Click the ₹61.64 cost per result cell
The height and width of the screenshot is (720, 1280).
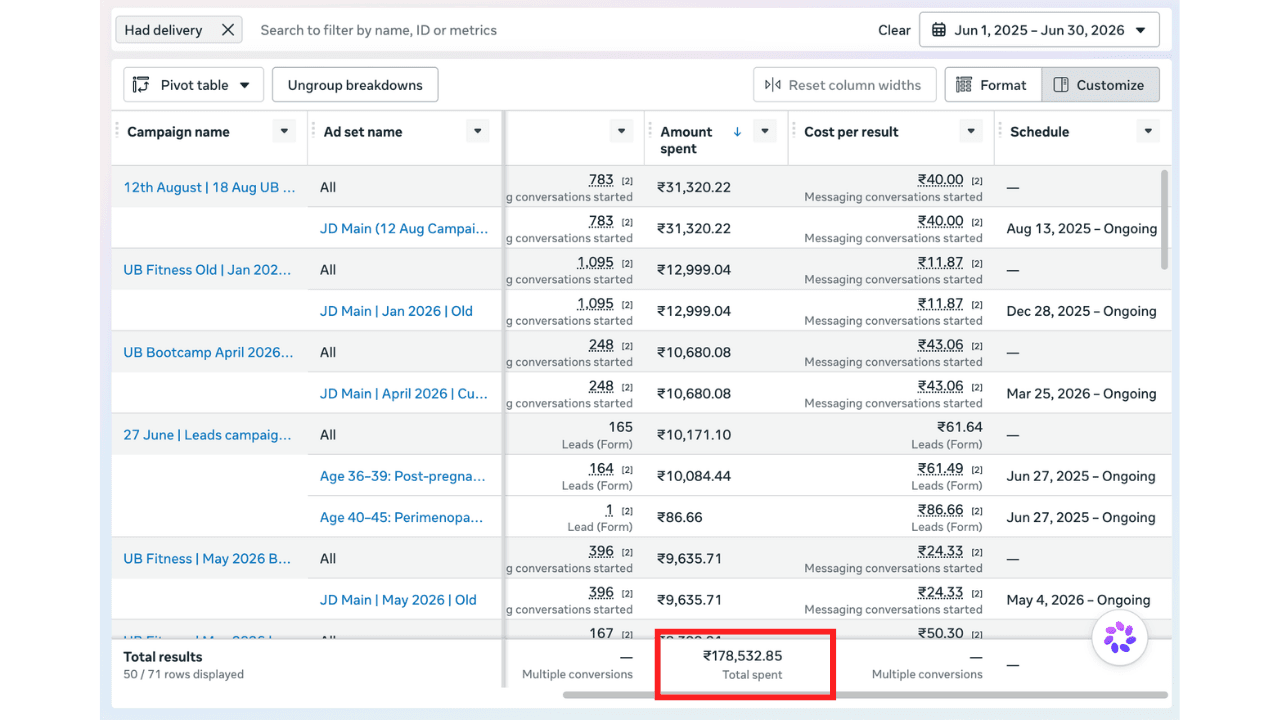[961, 427]
